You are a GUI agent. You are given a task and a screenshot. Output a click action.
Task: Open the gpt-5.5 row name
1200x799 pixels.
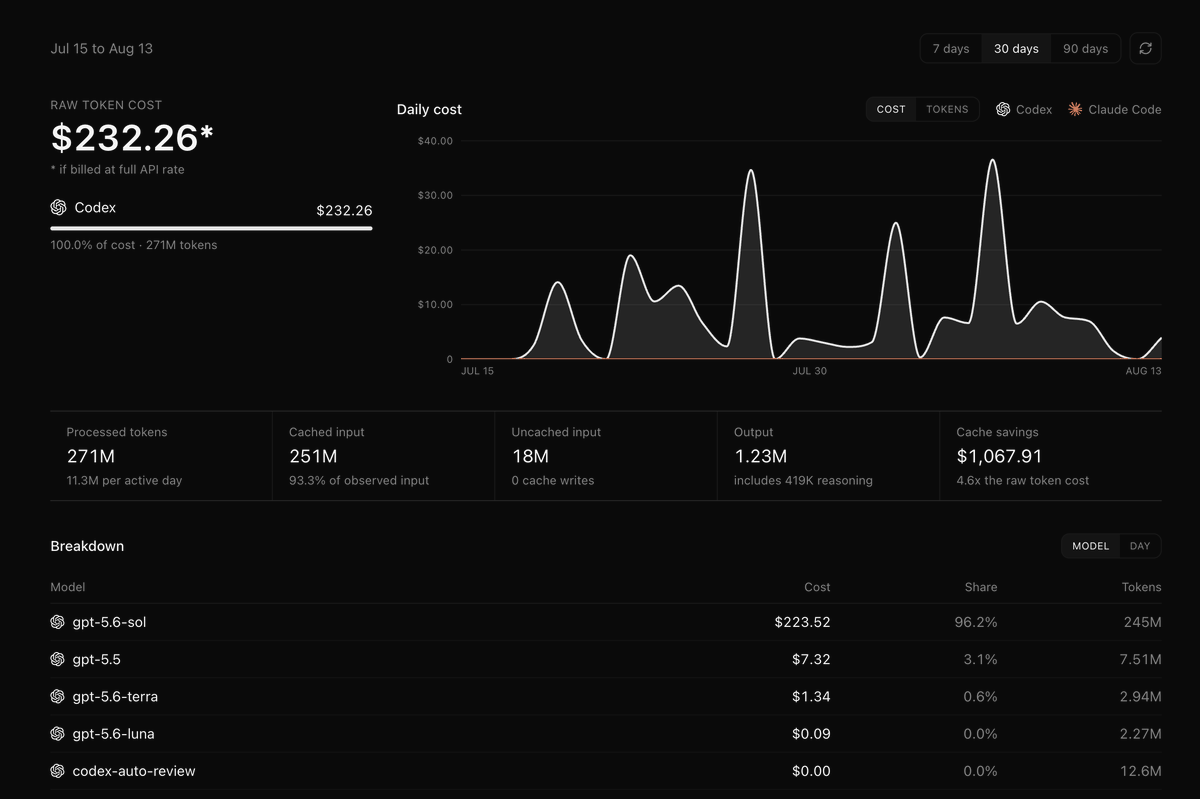point(97,659)
